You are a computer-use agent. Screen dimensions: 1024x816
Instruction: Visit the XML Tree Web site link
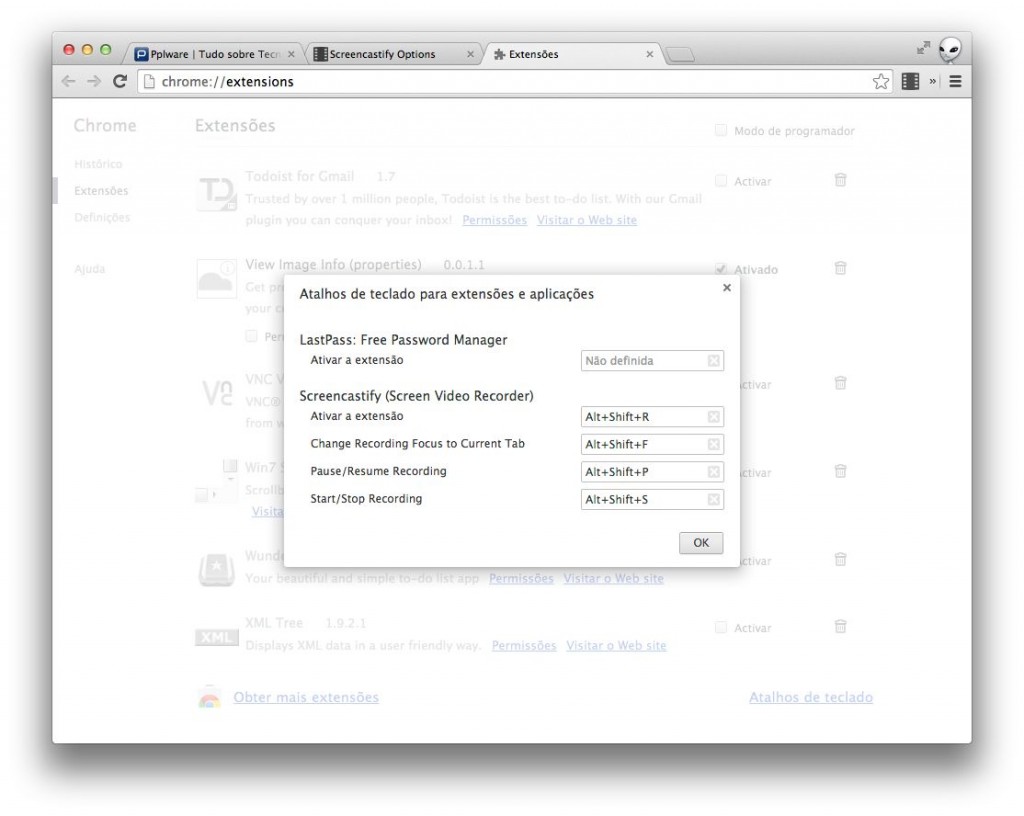point(616,646)
